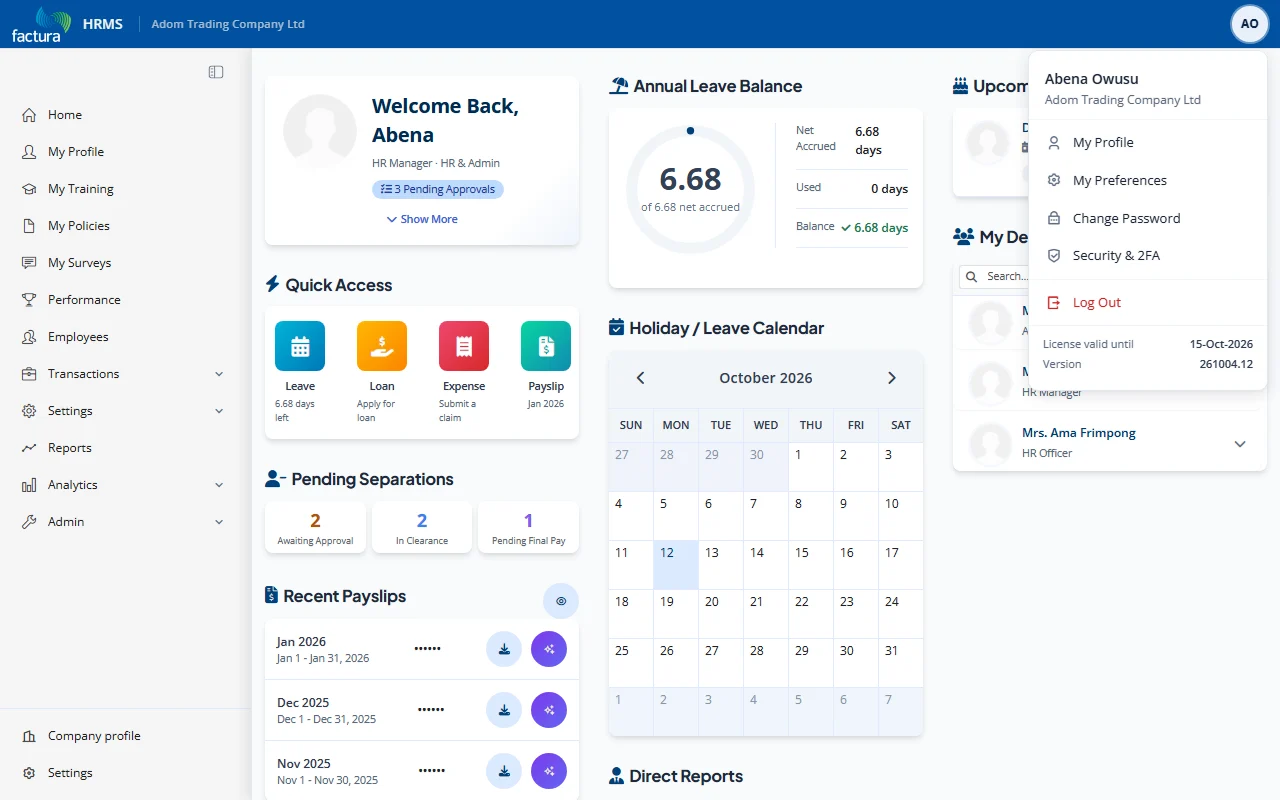Expand the sidebar Settings submenu chevron
The height and width of the screenshot is (800, 1280).
tap(219, 411)
